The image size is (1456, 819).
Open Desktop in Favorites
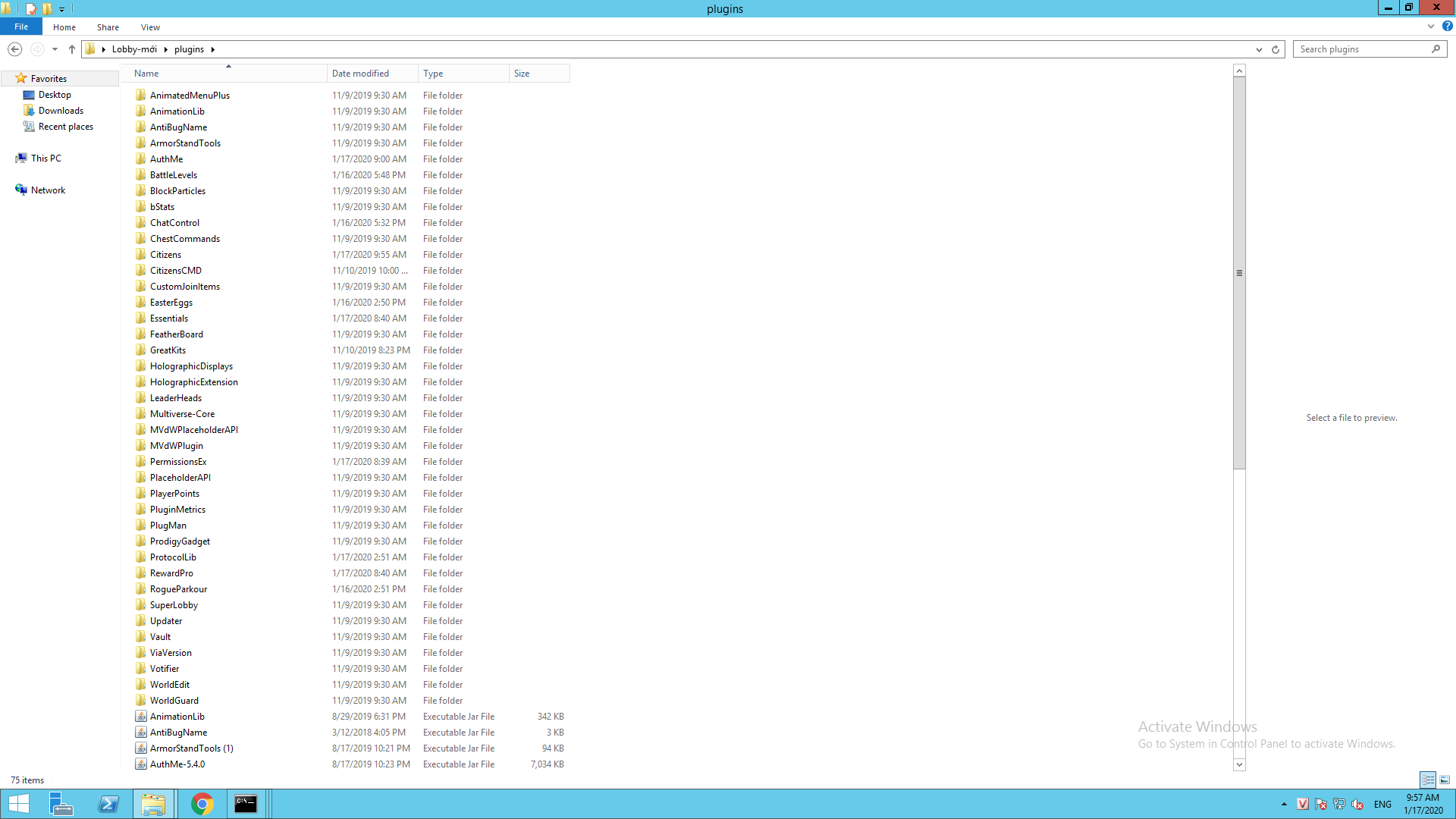[55, 95]
